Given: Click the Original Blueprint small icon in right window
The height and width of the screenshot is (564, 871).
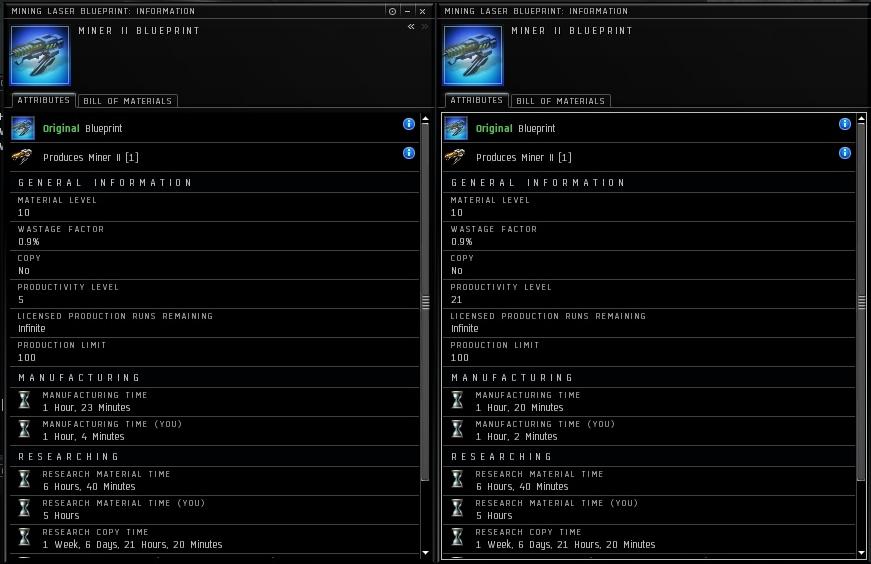Looking at the screenshot, I should click(456, 128).
